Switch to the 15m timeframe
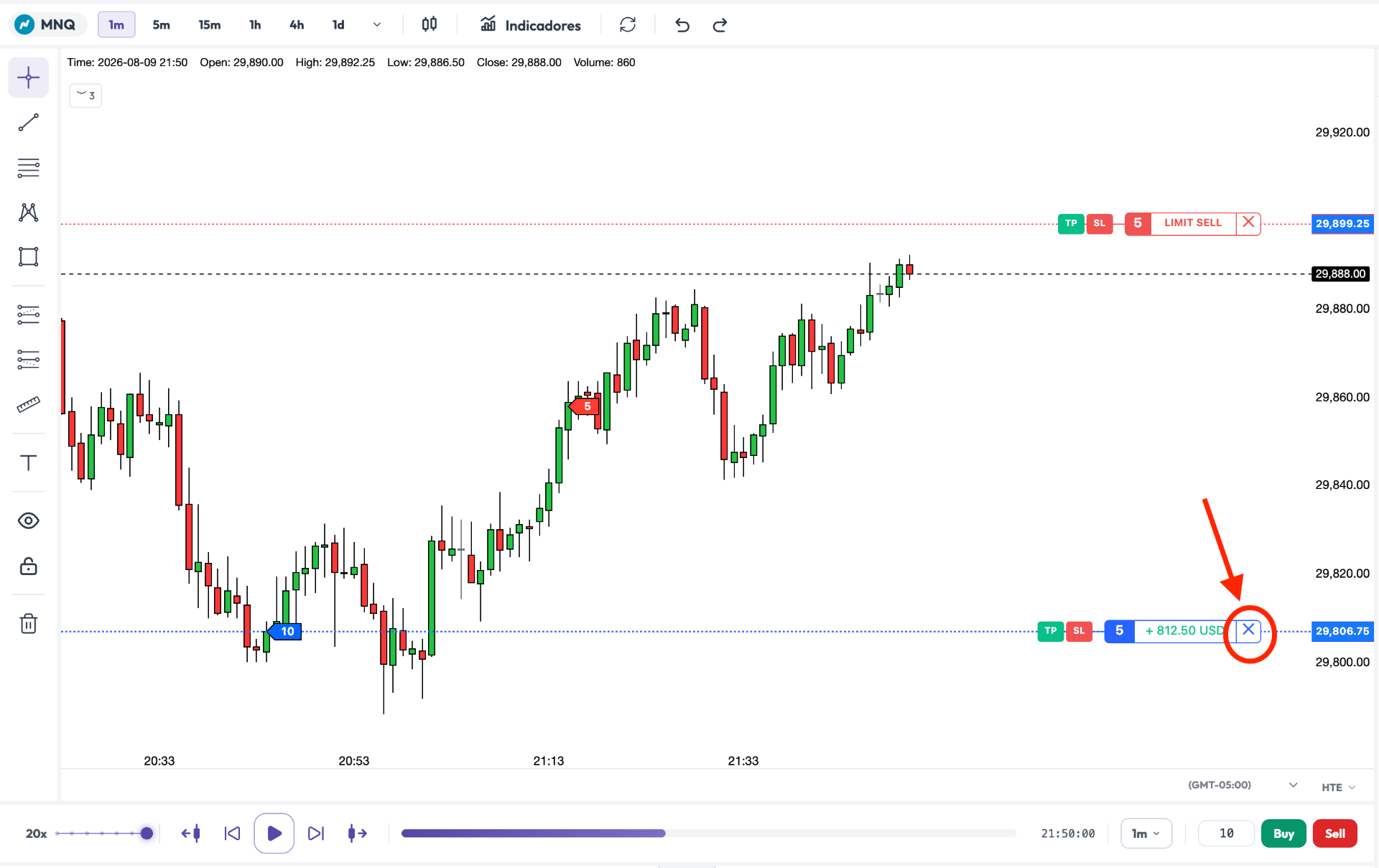 click(x=209, y=25)
